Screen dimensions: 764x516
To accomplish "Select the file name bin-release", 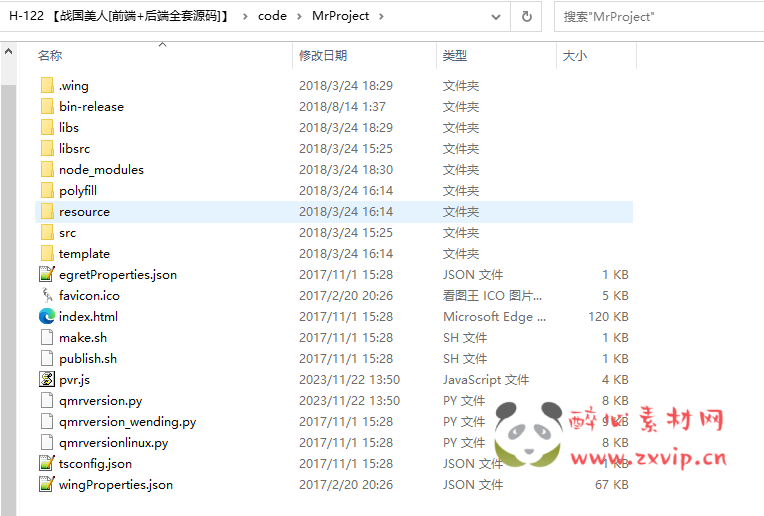I will pyautogui.click(x=92, y=107).
